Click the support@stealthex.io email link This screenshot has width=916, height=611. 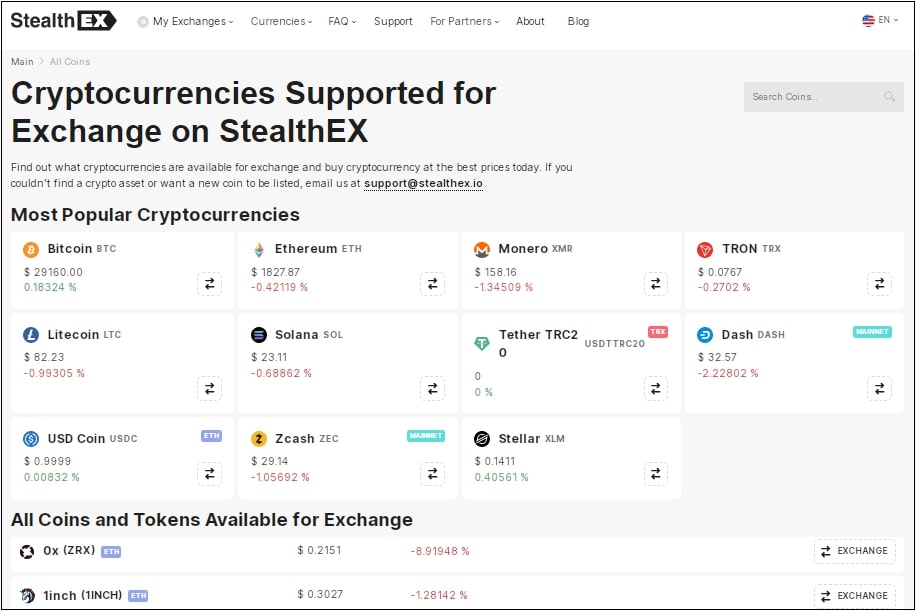[424, 183]
